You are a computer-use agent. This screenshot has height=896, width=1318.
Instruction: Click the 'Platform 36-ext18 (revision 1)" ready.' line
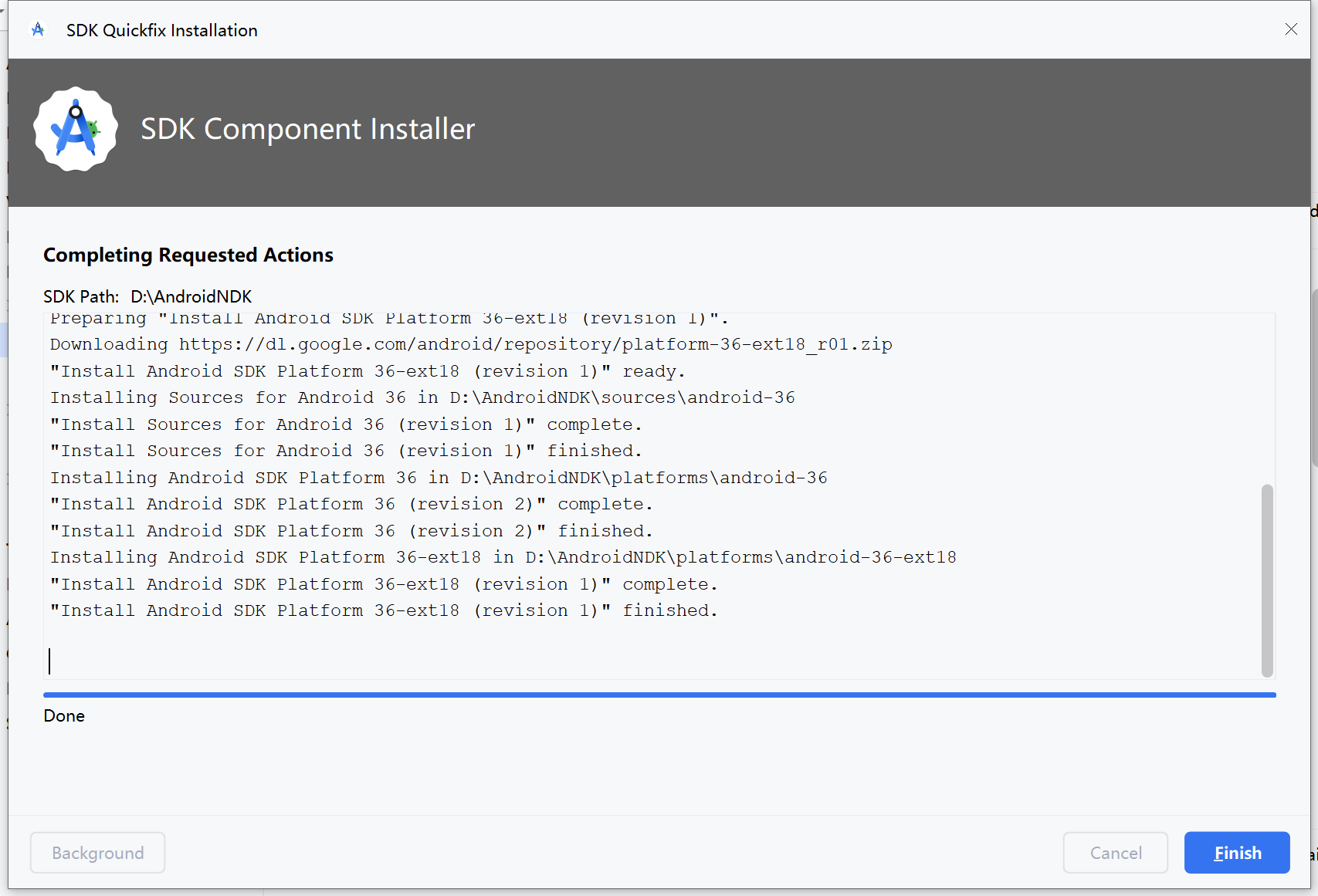point(368,371)
